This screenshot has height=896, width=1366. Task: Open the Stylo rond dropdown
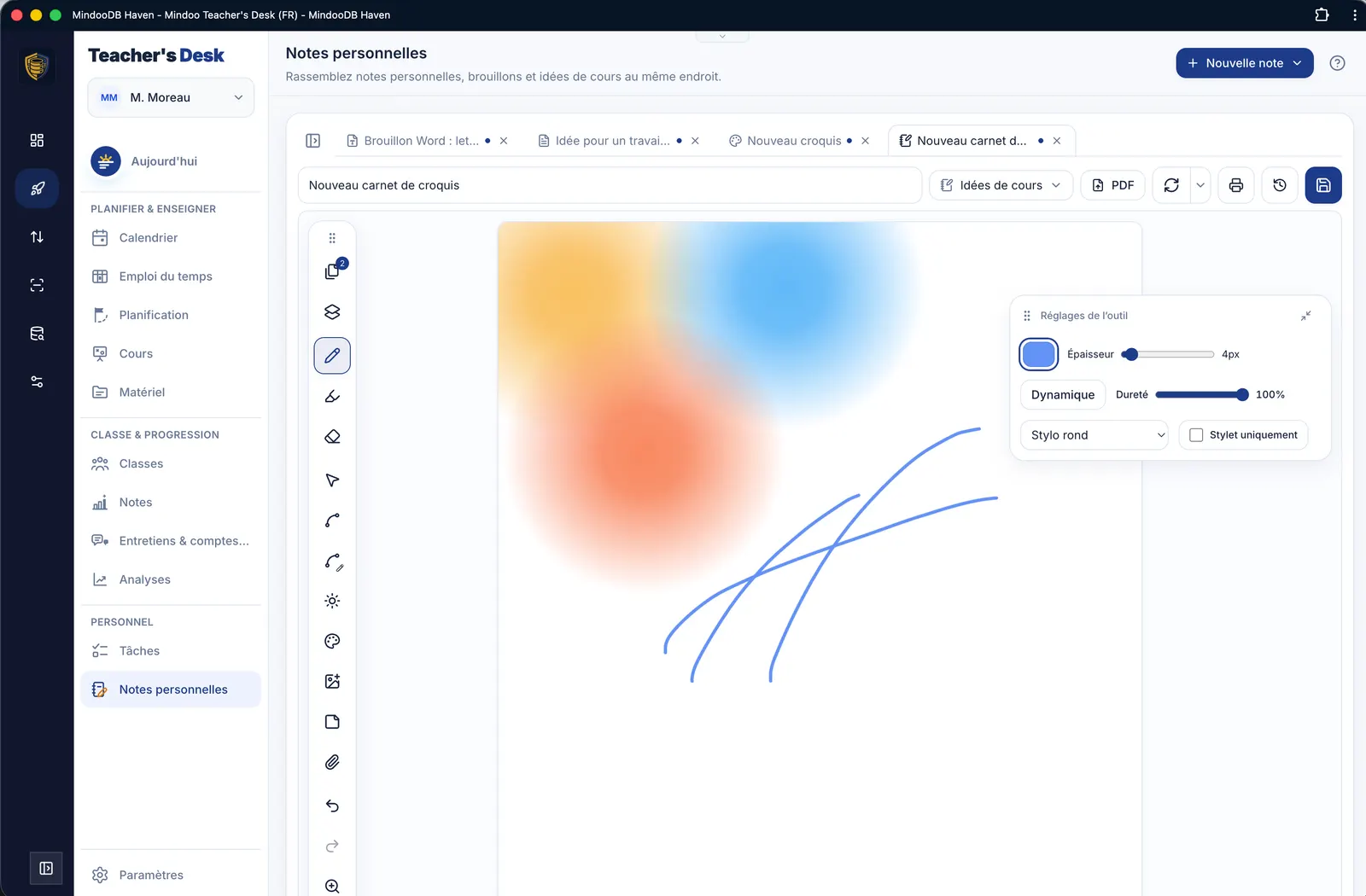click(x=1094, y=435)
